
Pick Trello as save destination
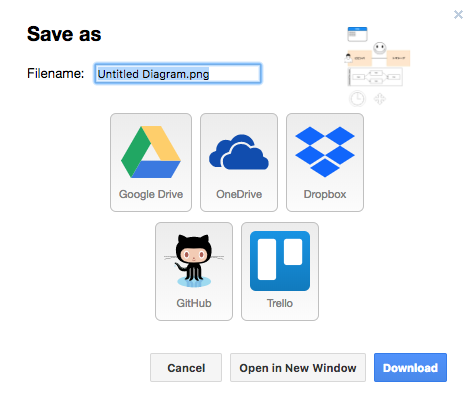280,271
